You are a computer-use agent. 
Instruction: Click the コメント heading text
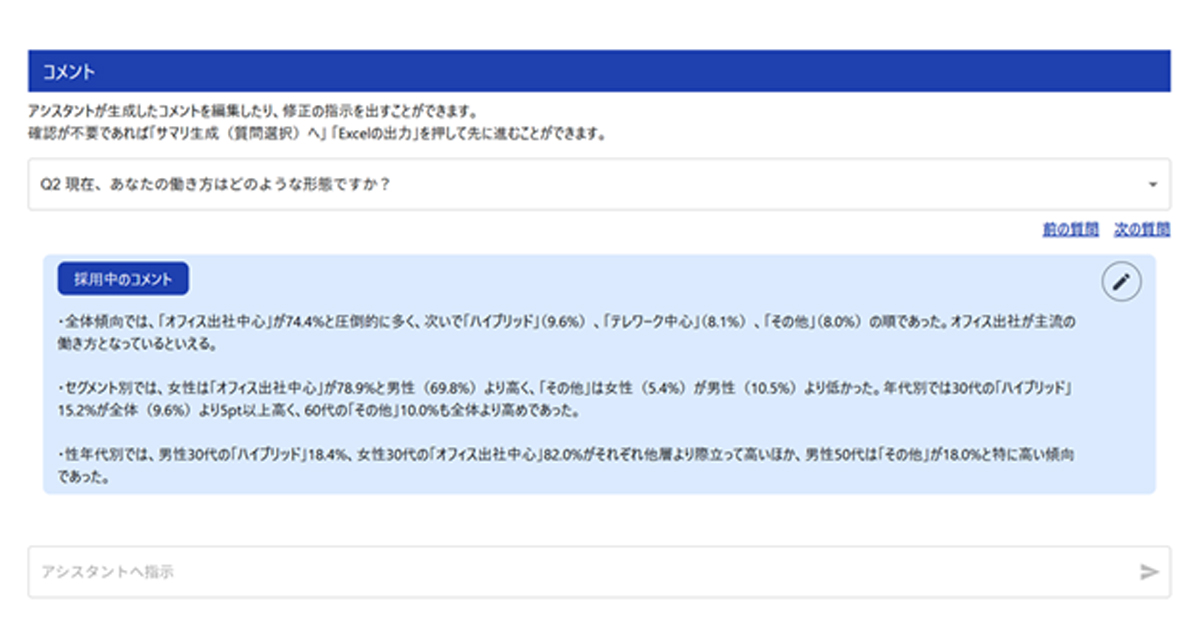click(x=69, y=72)
